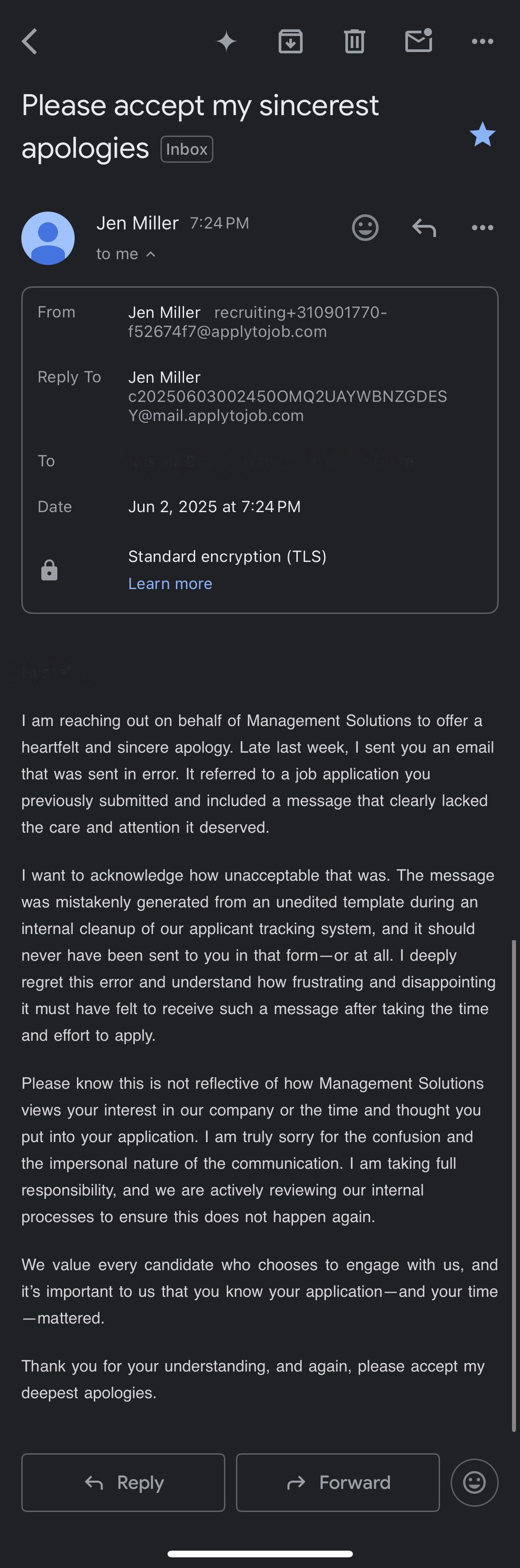Archive this email
Viewport: 520px width, 1568px height.
[x=290, y=41]
